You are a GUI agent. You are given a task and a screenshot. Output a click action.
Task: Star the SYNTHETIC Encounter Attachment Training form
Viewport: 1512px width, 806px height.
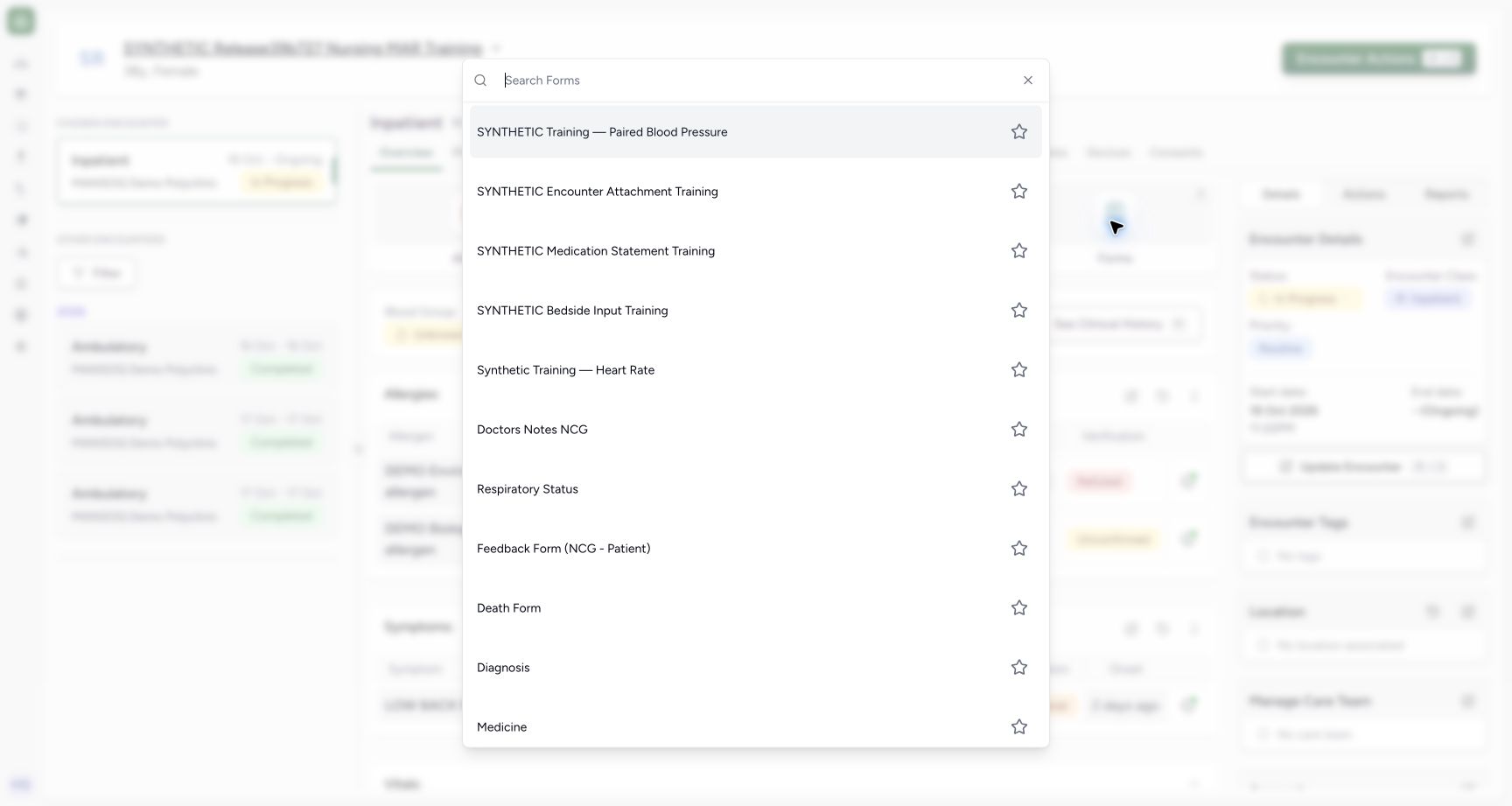[x=1018, y=192]
